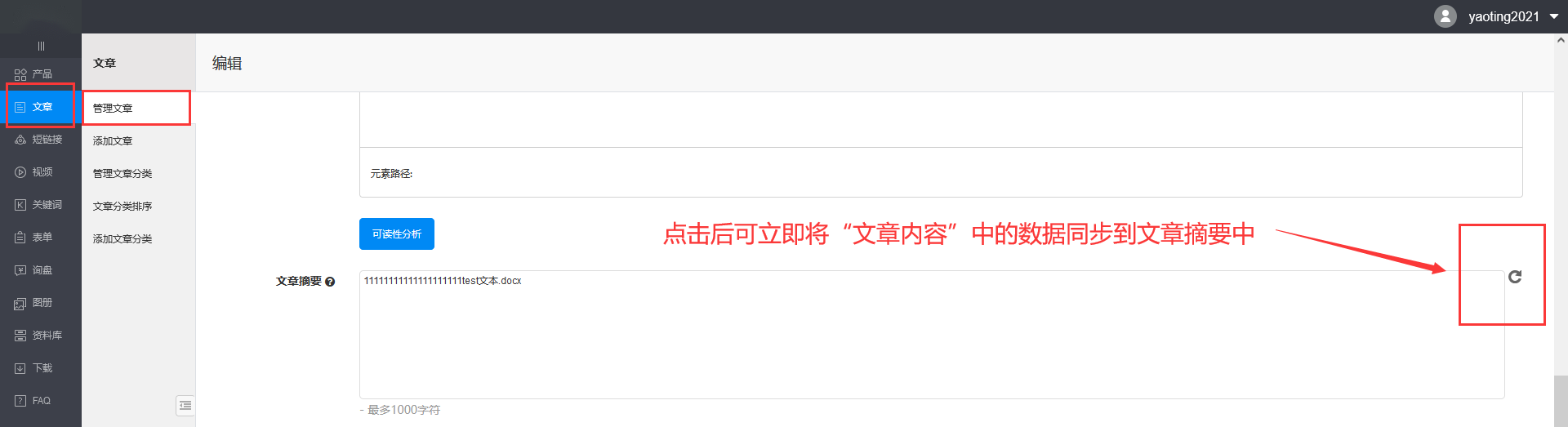Click the page's vertical scrollbar thumb

click(1561, 400)
